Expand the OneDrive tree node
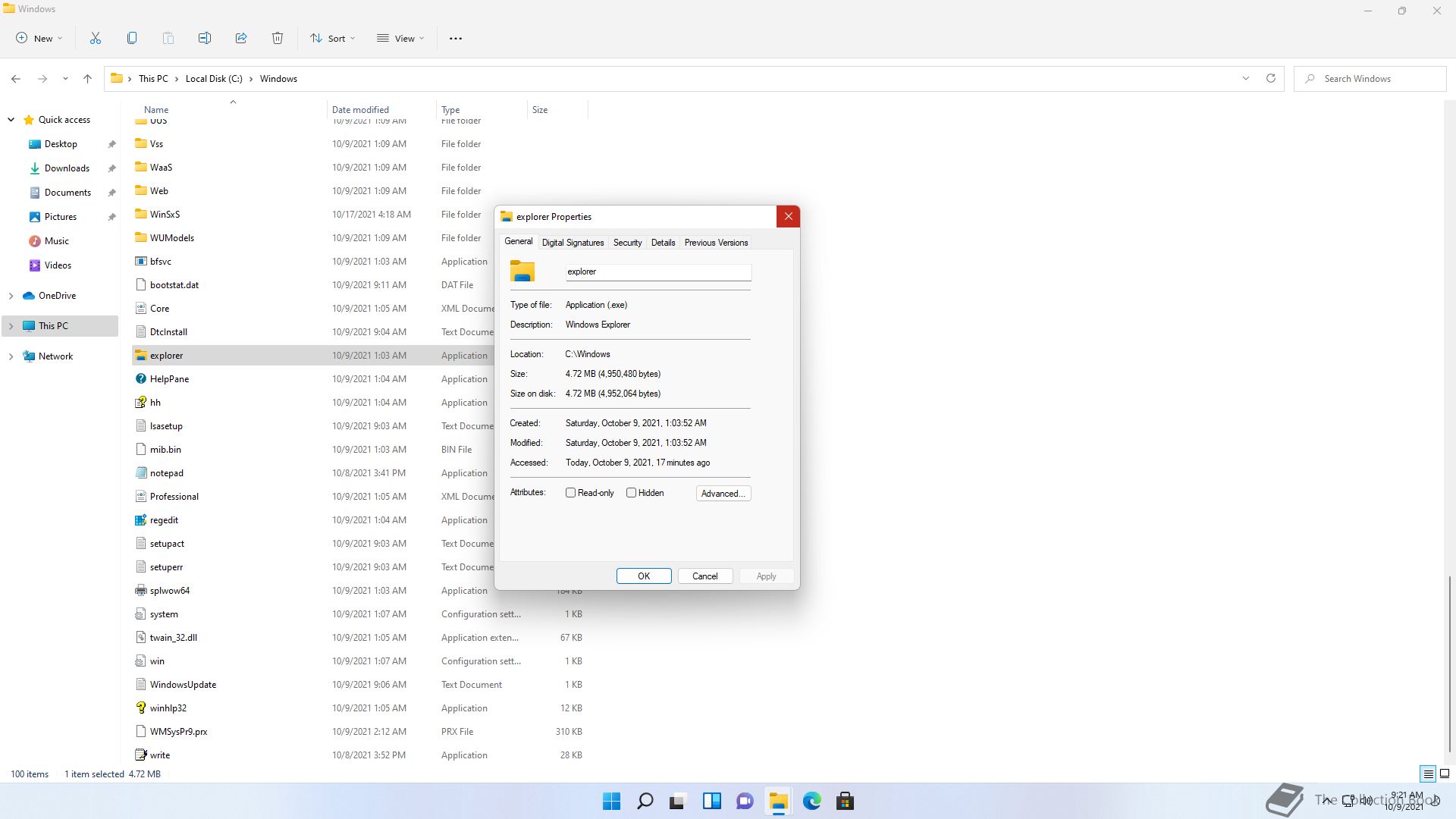This screenshot has width=1456, height=819. (11, 296)
